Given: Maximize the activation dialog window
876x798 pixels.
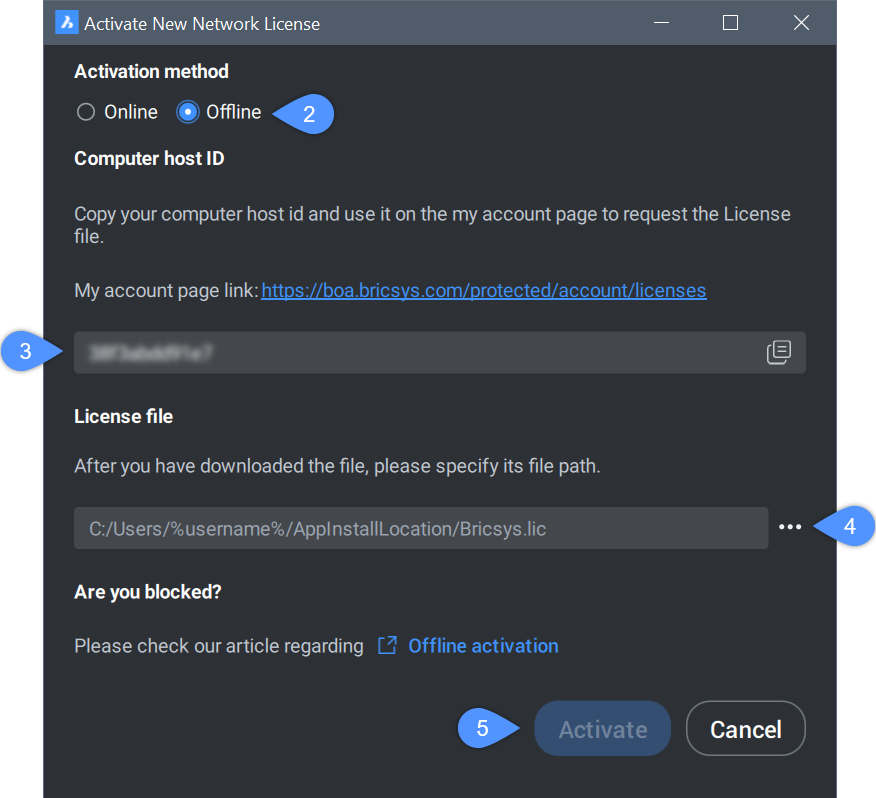Looking at the screenshot, I should click(x=731, y=23).
